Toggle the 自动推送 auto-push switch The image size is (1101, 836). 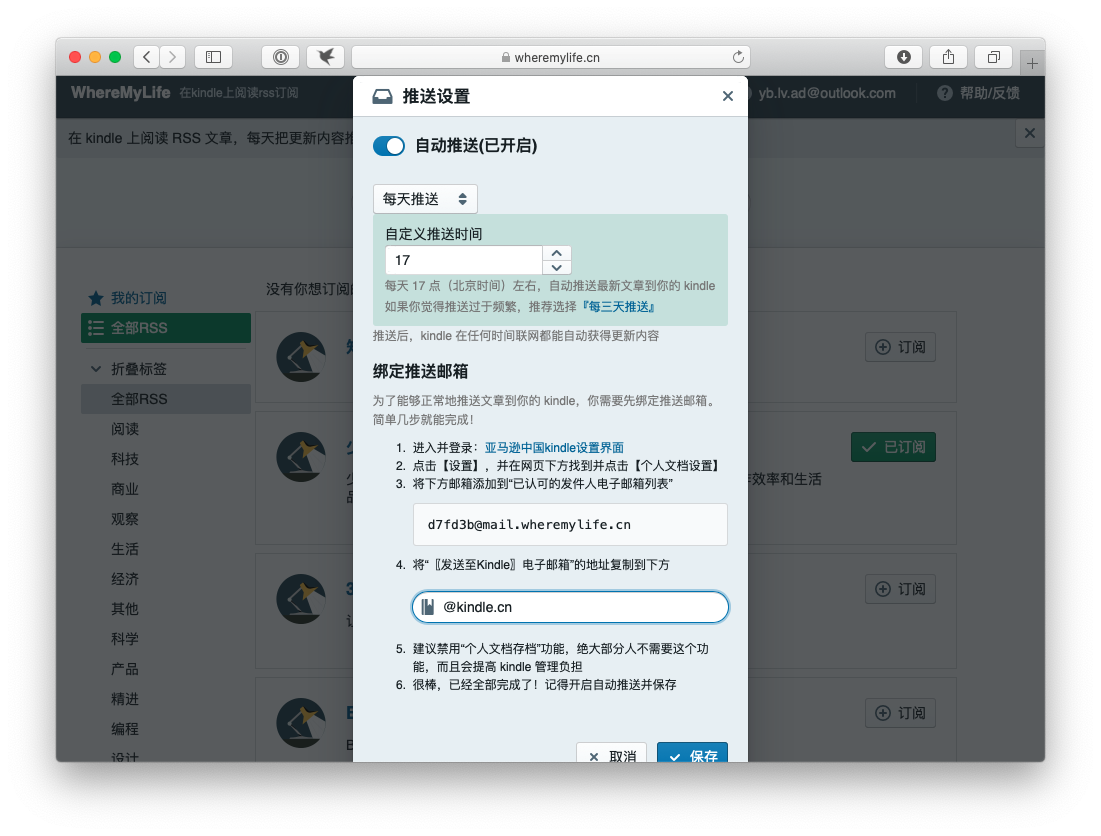(x=389, y=146)
